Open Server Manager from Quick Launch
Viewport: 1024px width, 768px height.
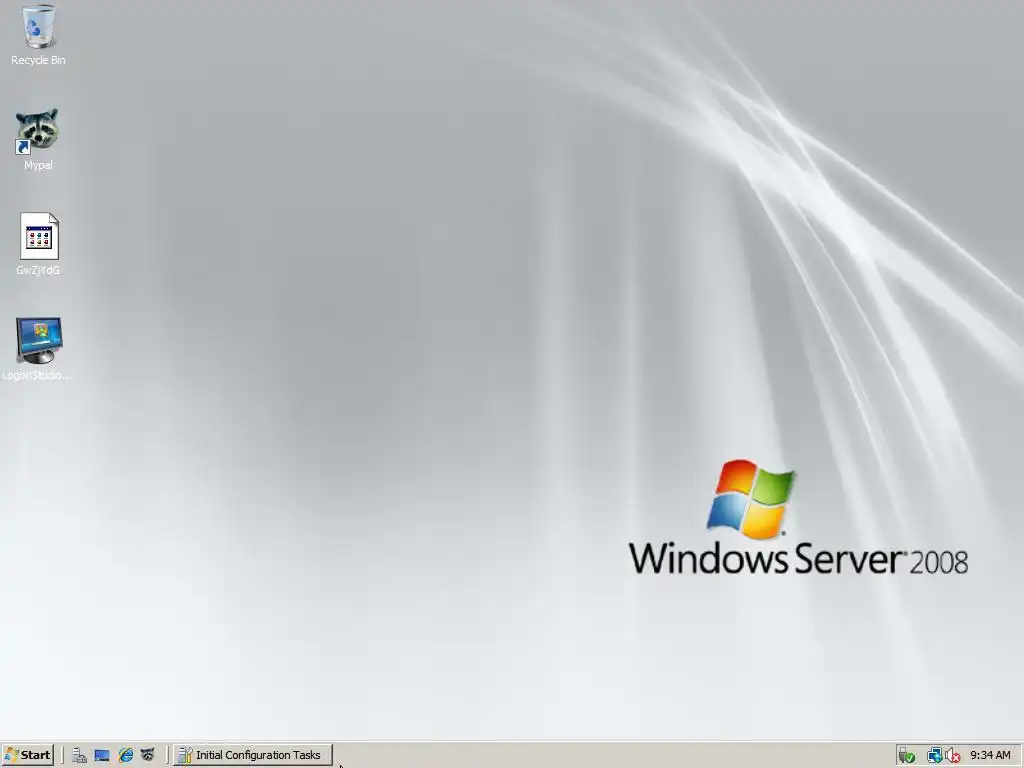pyautogui.click(x=79, y=756)
